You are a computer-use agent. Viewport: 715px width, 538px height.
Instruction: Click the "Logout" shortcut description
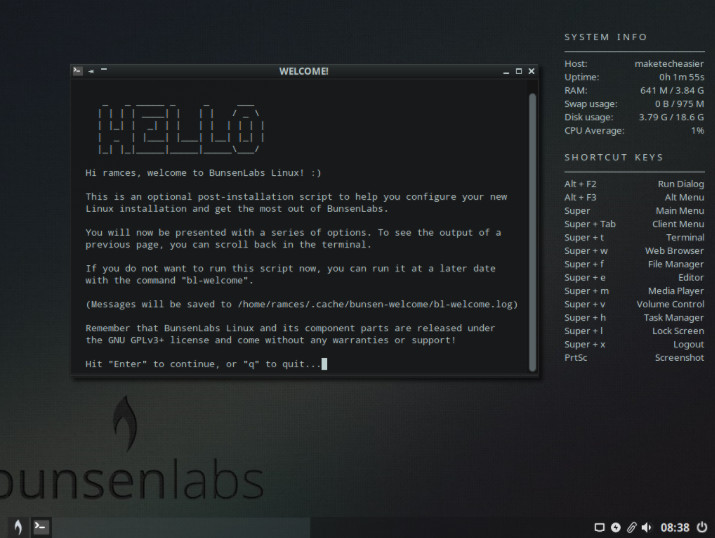coord(689,345)
